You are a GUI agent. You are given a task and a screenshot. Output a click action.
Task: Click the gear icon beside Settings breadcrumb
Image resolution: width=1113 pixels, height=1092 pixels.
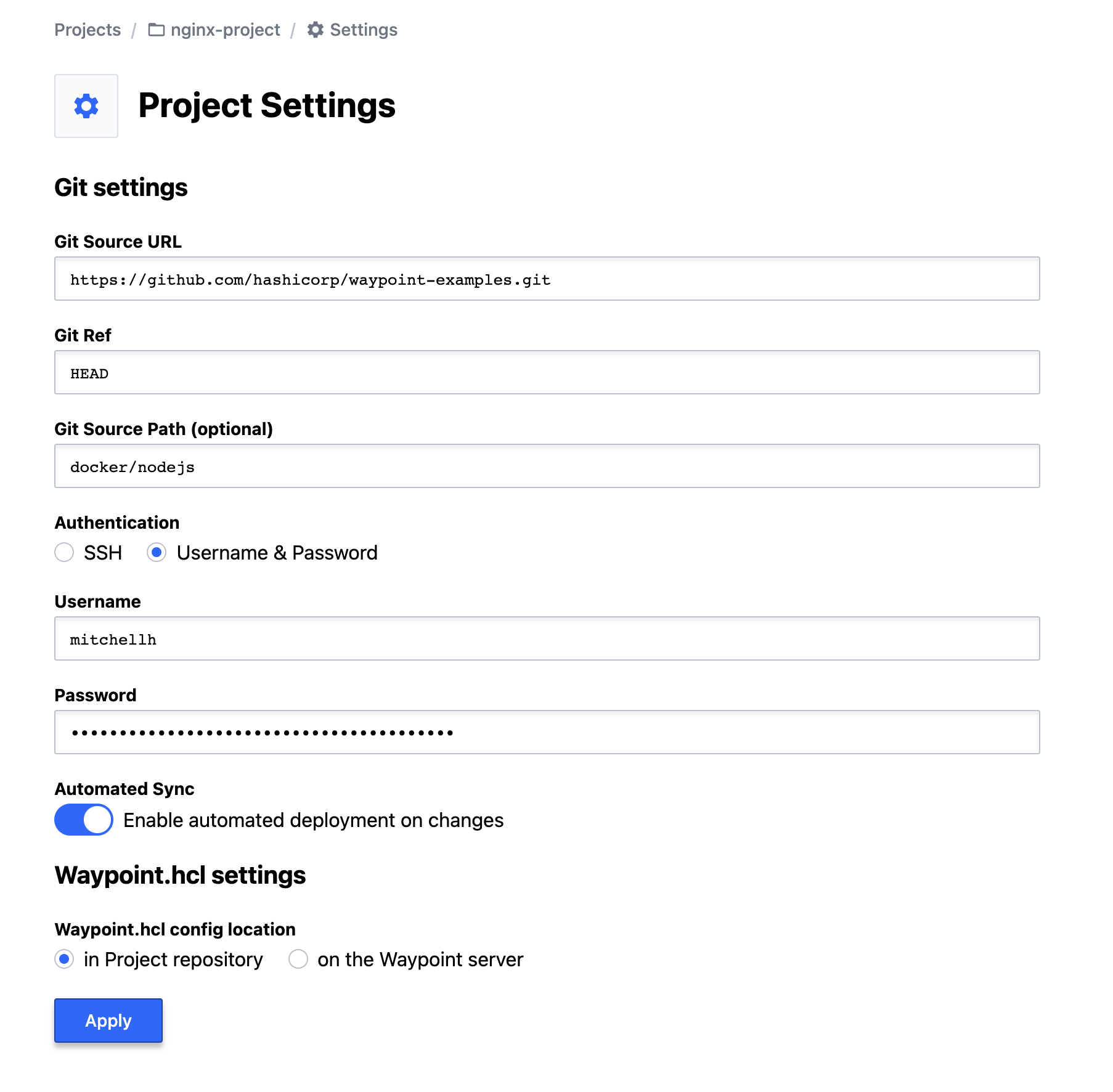[x=314, y=29]
